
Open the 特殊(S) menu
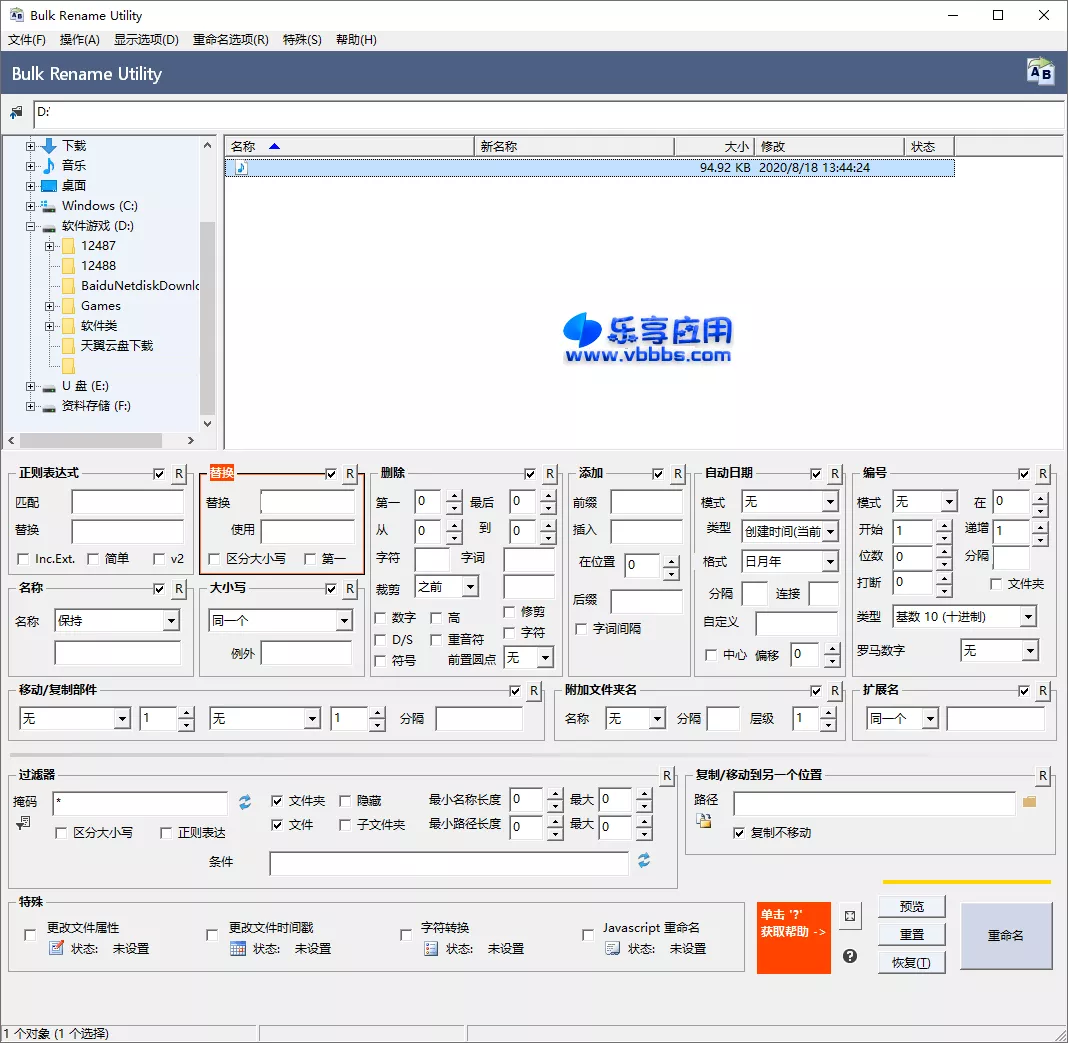tap(302, 39)
